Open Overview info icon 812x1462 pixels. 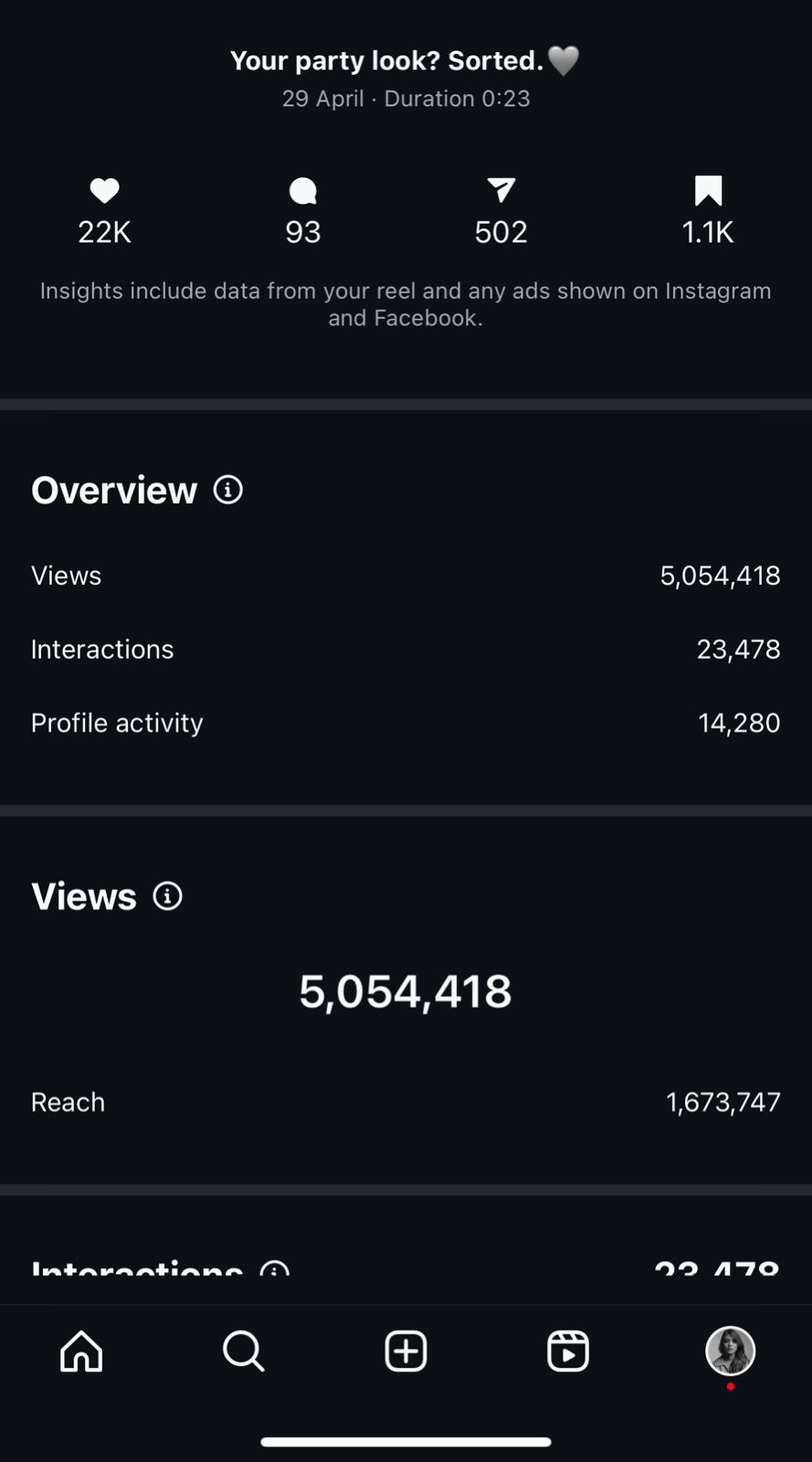click(x=228, y=490)
